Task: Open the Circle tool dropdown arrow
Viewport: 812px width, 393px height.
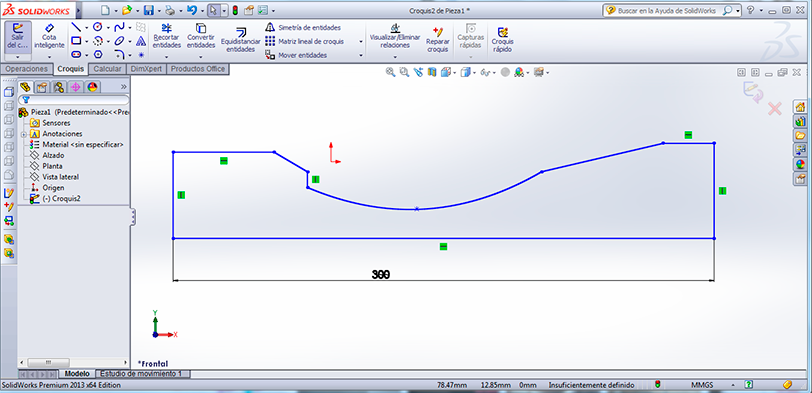Action: (108, 27)
